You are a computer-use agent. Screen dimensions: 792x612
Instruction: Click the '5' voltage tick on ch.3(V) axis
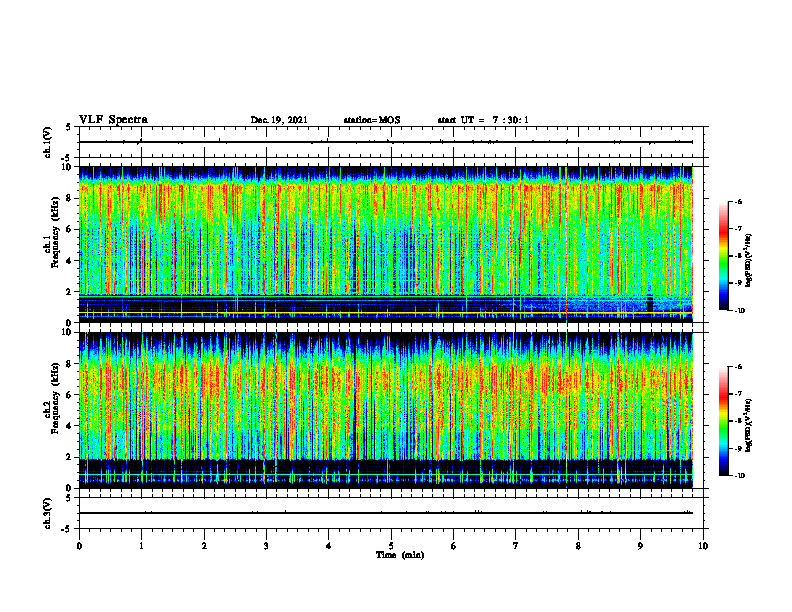69,499
